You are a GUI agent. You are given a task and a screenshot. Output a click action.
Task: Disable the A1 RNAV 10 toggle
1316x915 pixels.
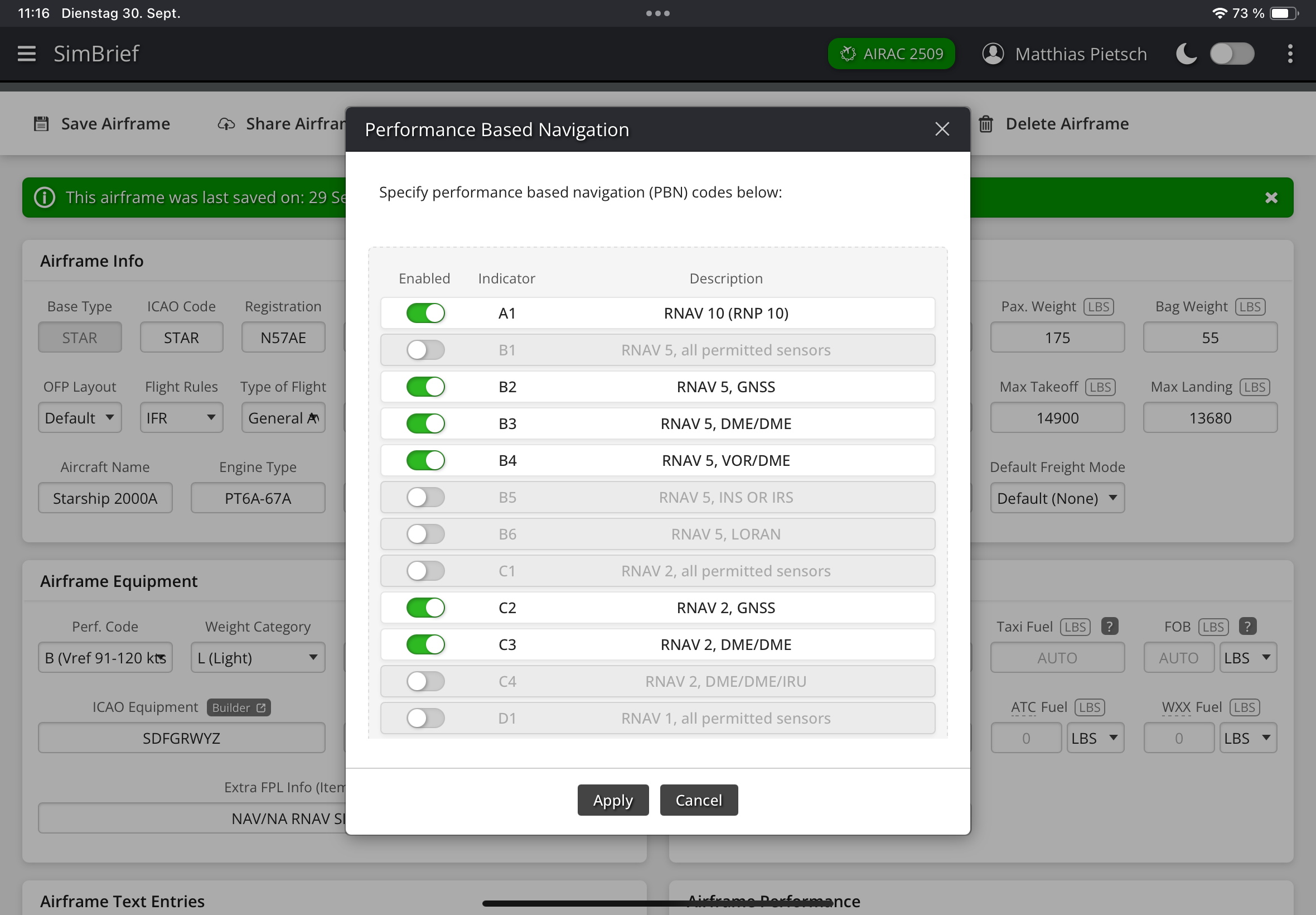425,314
